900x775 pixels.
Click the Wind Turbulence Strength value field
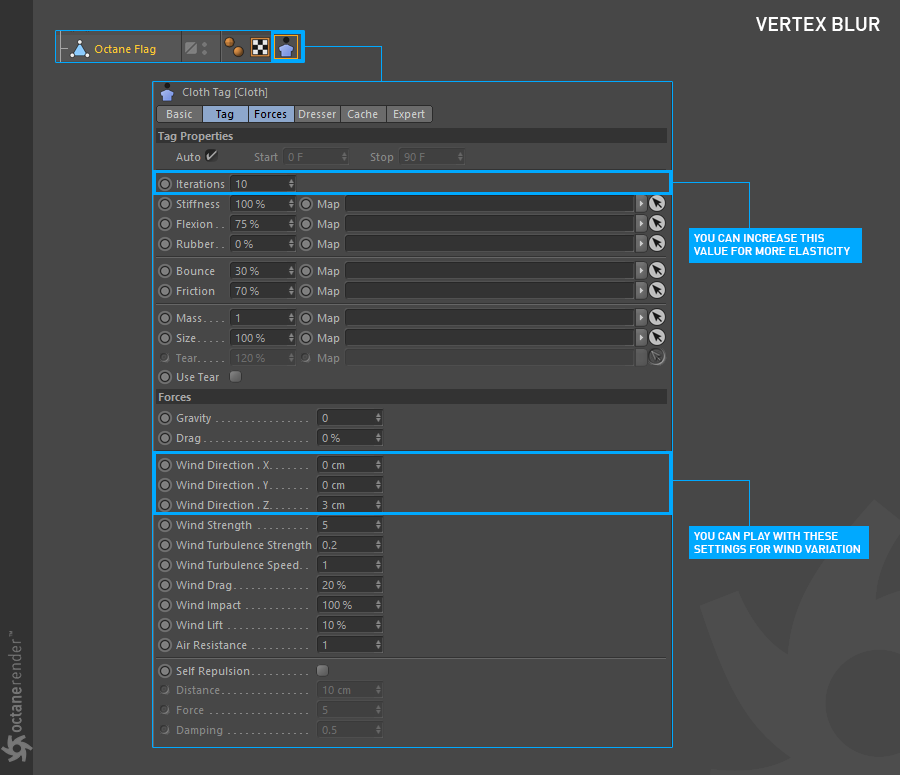350,545
